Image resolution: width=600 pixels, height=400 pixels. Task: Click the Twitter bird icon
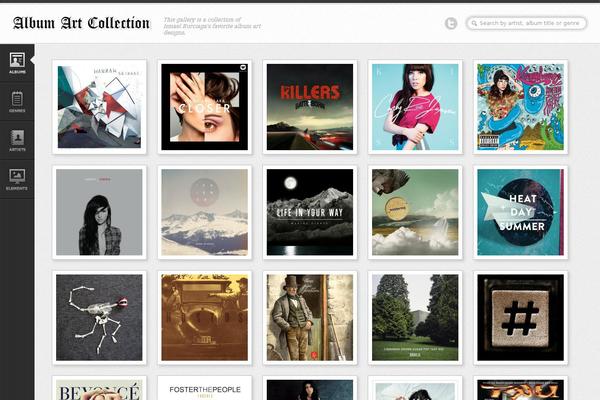pyautogui.click(x=451, y=23)
